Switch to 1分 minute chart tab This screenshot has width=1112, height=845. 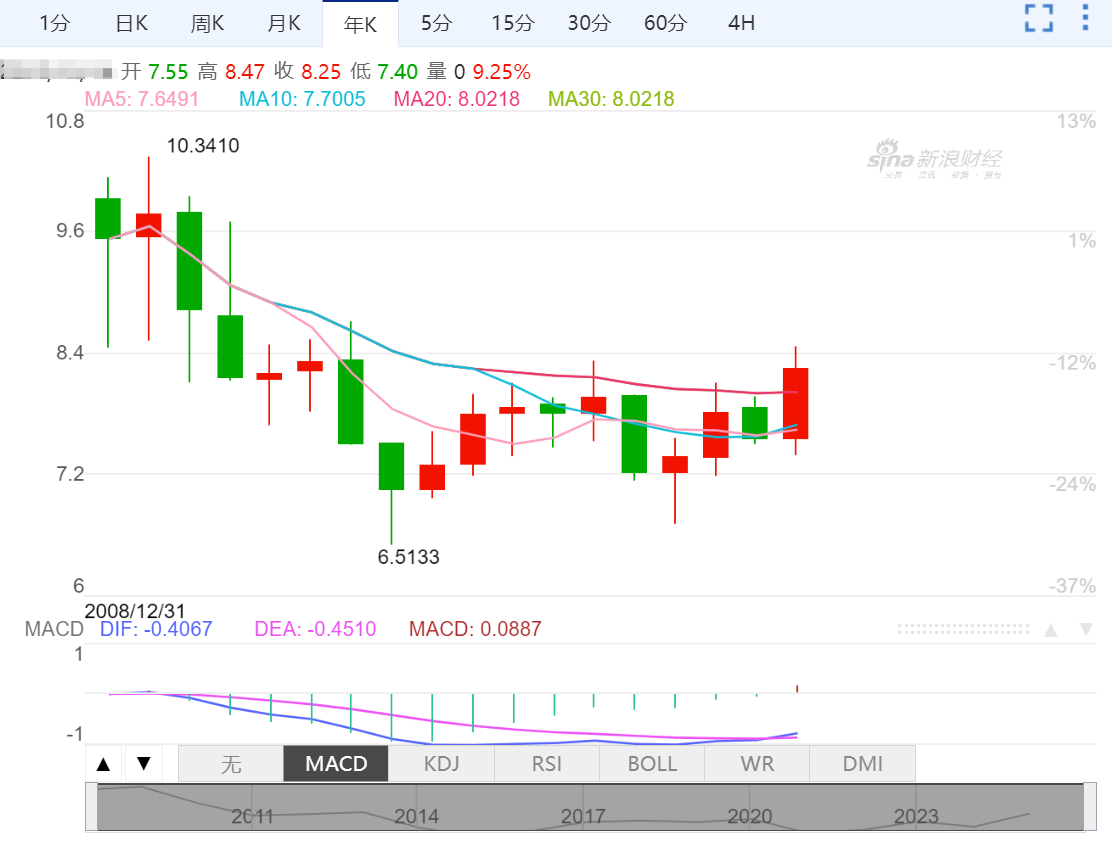[54, 24]
